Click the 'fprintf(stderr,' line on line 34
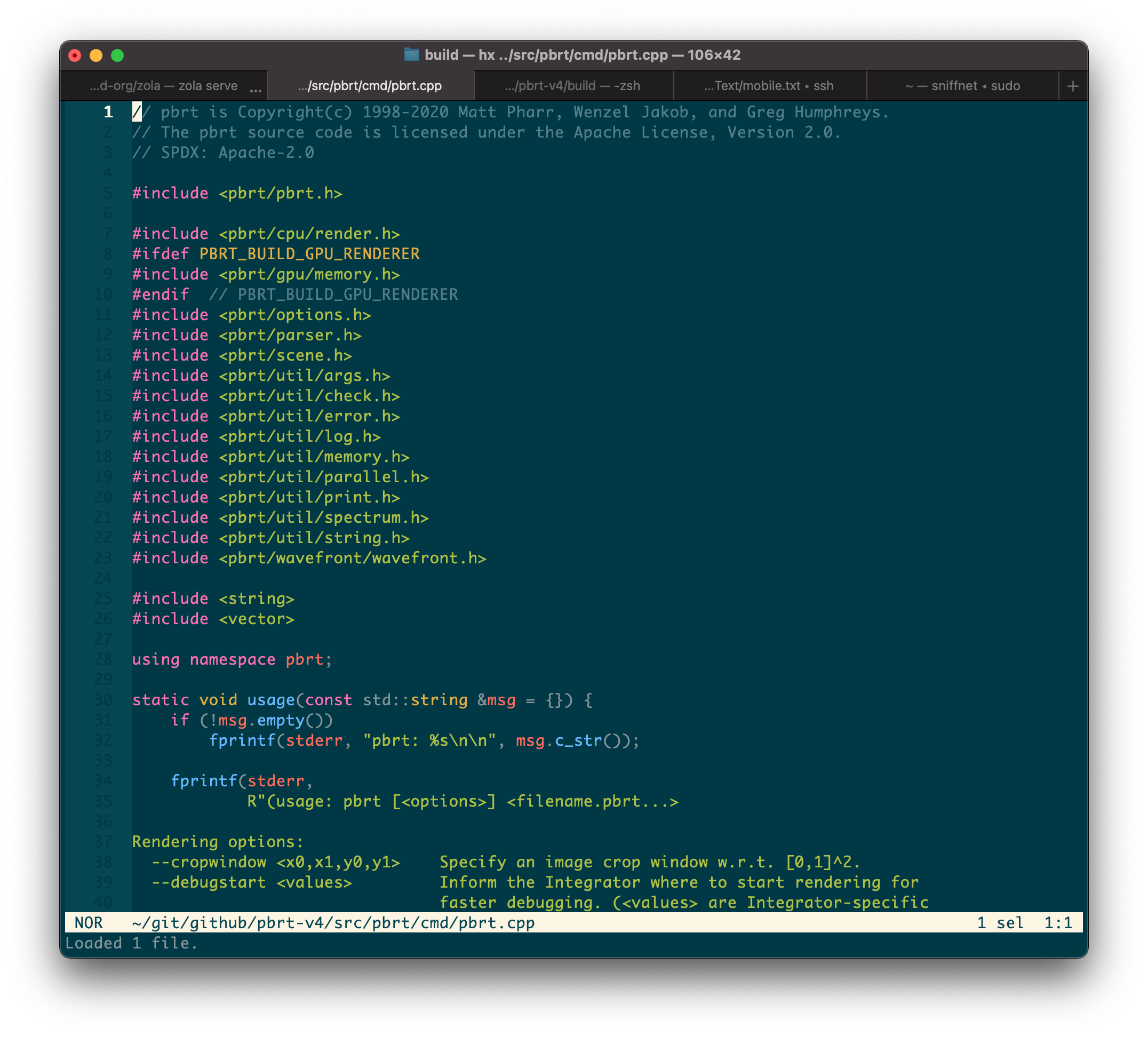 242,781
